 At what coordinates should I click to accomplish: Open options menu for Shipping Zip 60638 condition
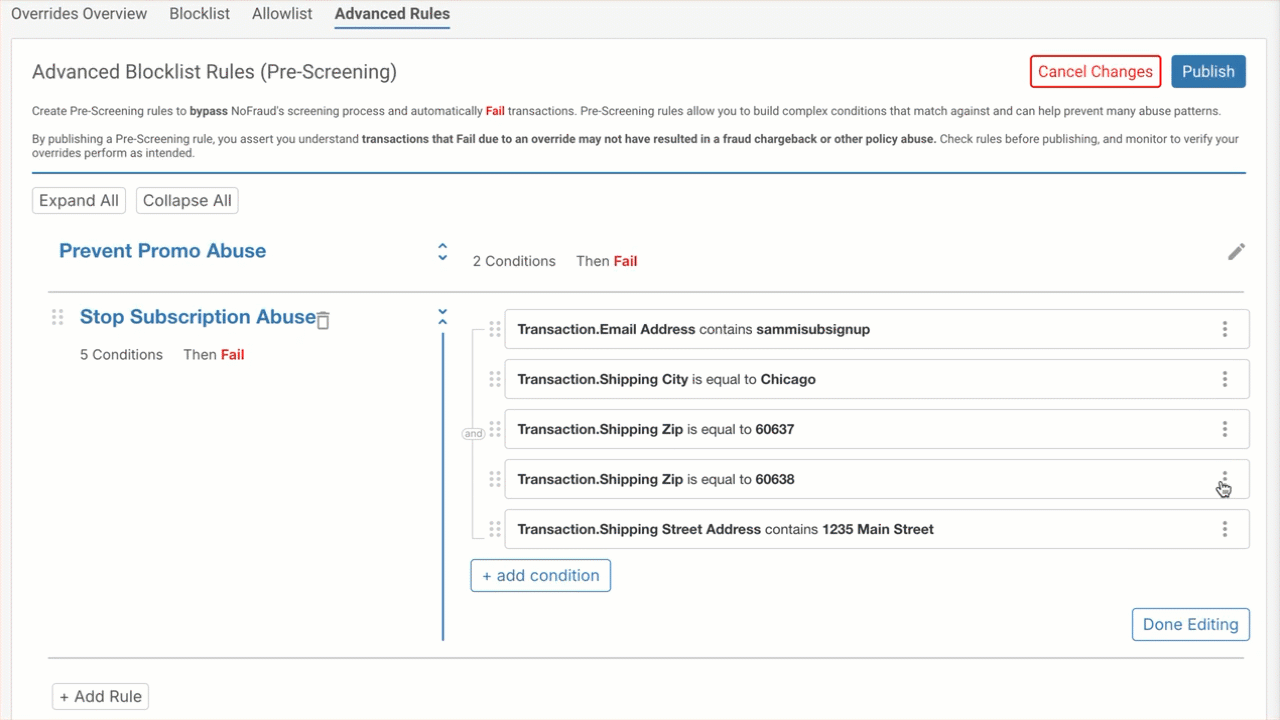coord(1225,479)
